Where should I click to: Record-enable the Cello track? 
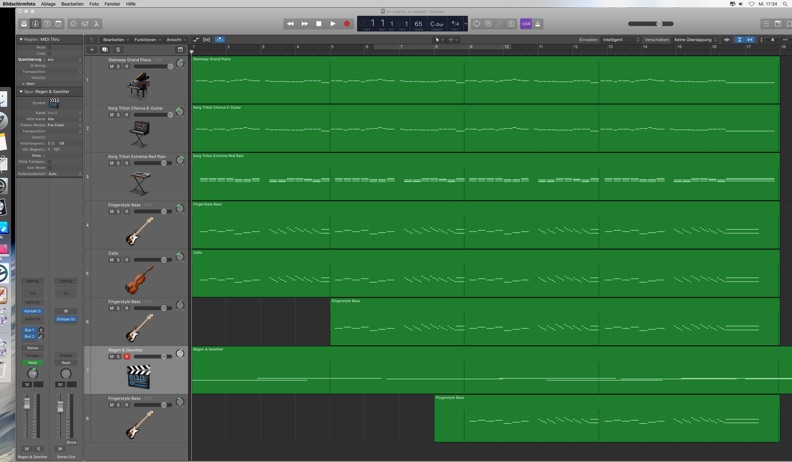[x=126, y=260]
